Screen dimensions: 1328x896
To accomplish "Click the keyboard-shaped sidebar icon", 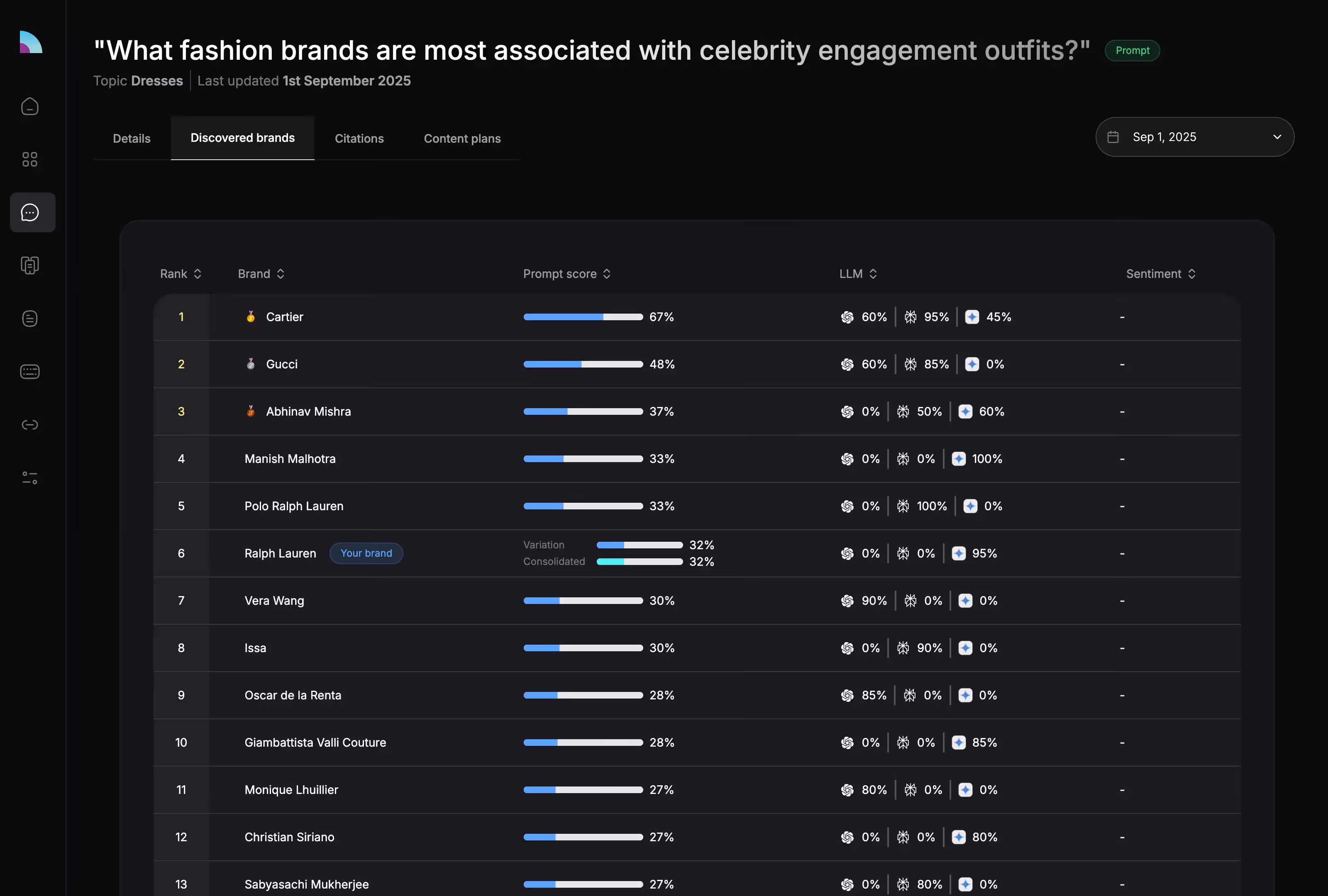I will [x=30, y=372].
